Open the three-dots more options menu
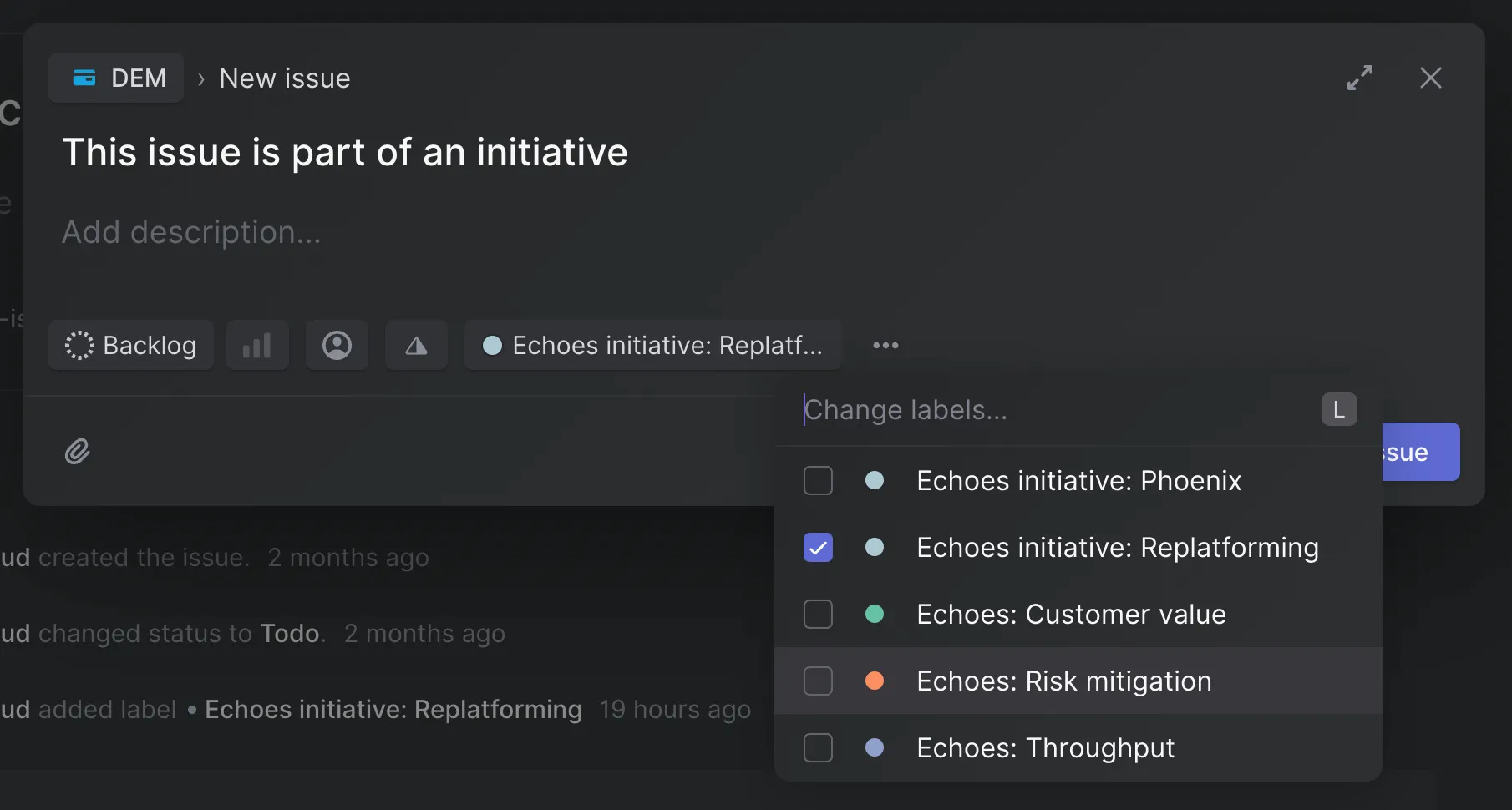The image size is (1512, 810). point(885,345)
